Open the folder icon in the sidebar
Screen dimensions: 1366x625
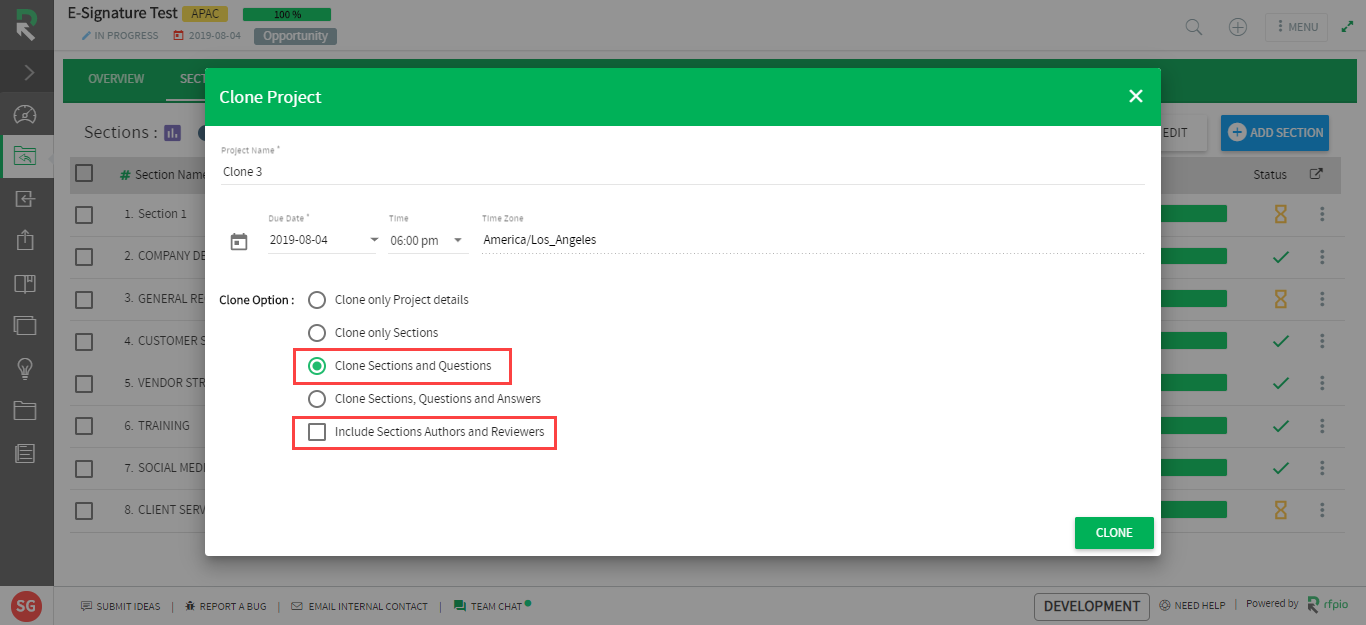click(26, 411)
